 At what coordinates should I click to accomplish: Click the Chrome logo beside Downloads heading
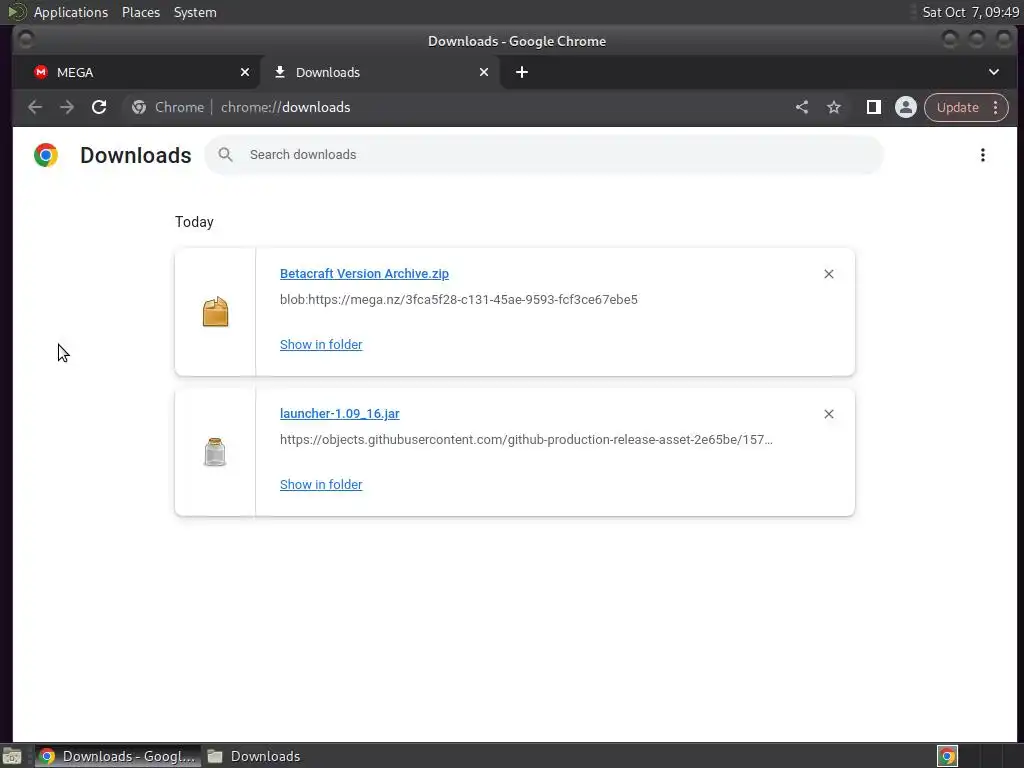tap(46, 155)
